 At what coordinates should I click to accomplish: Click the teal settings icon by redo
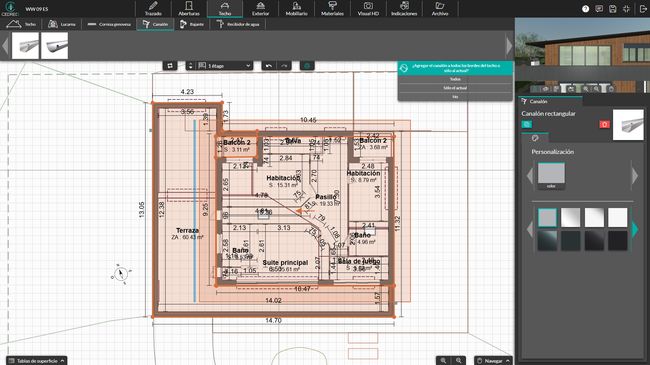coord(307,66)
